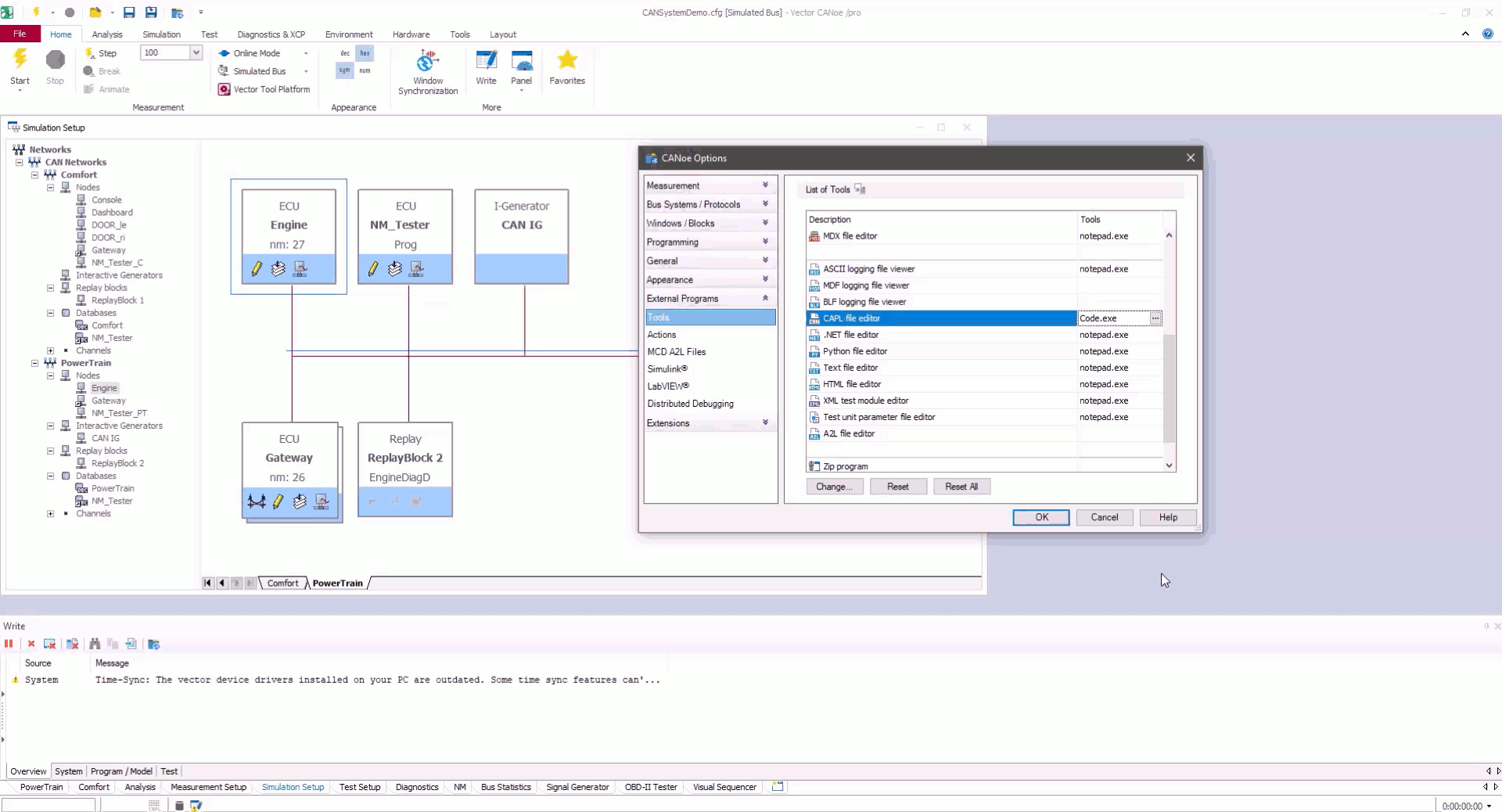The height and width of the screenshot is (812, 1502).
Task: Click the Code.exe tool input field
Action: pyautogui.click(x=1113, y=318)
